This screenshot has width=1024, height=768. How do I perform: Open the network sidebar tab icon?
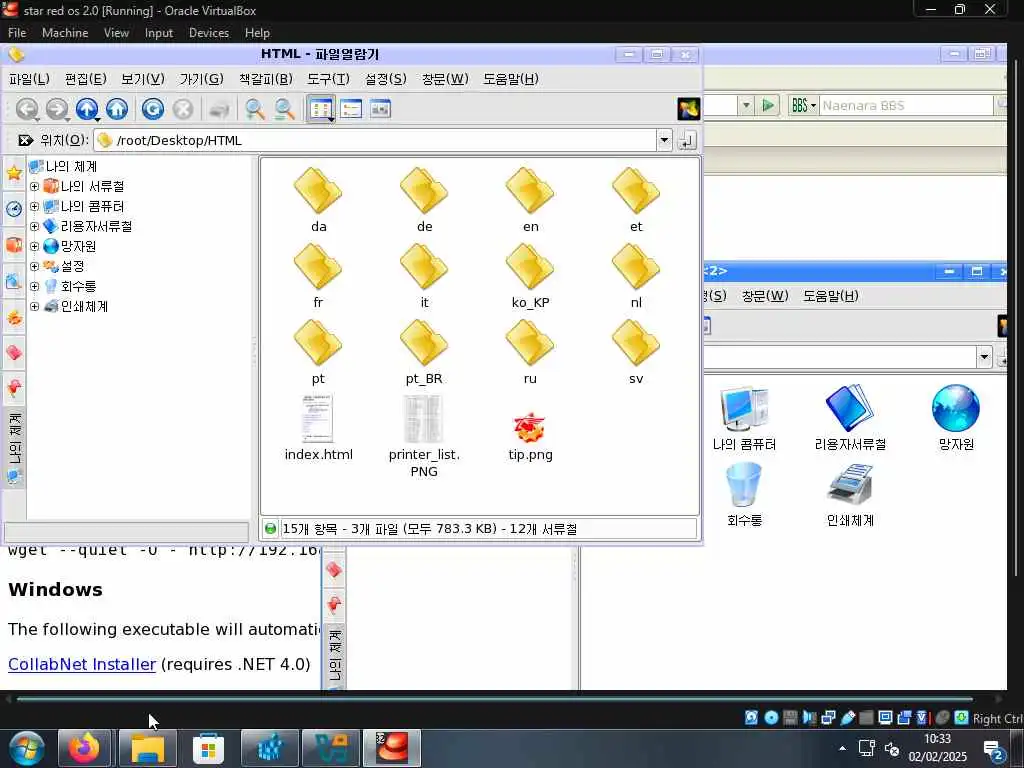pos(14,281)
